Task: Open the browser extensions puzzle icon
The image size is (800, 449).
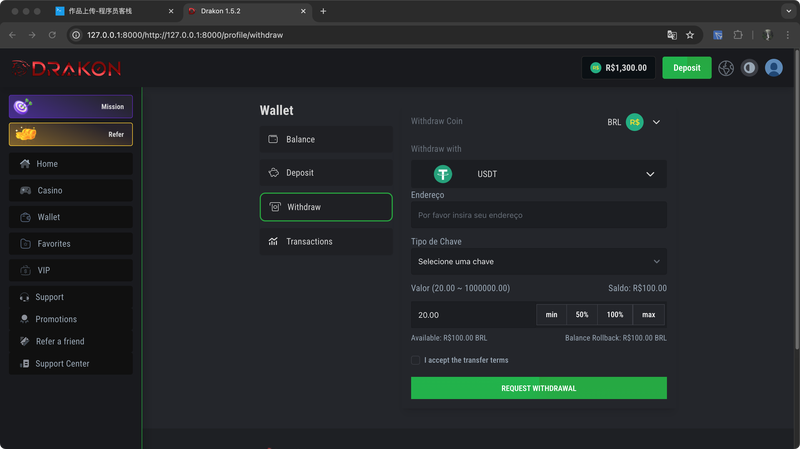Action: (738, 35)
